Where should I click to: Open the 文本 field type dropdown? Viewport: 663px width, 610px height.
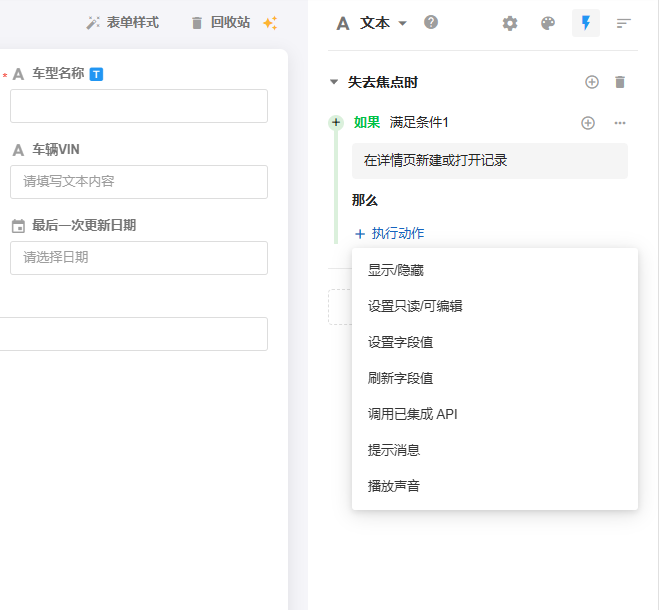click(372, 23)
